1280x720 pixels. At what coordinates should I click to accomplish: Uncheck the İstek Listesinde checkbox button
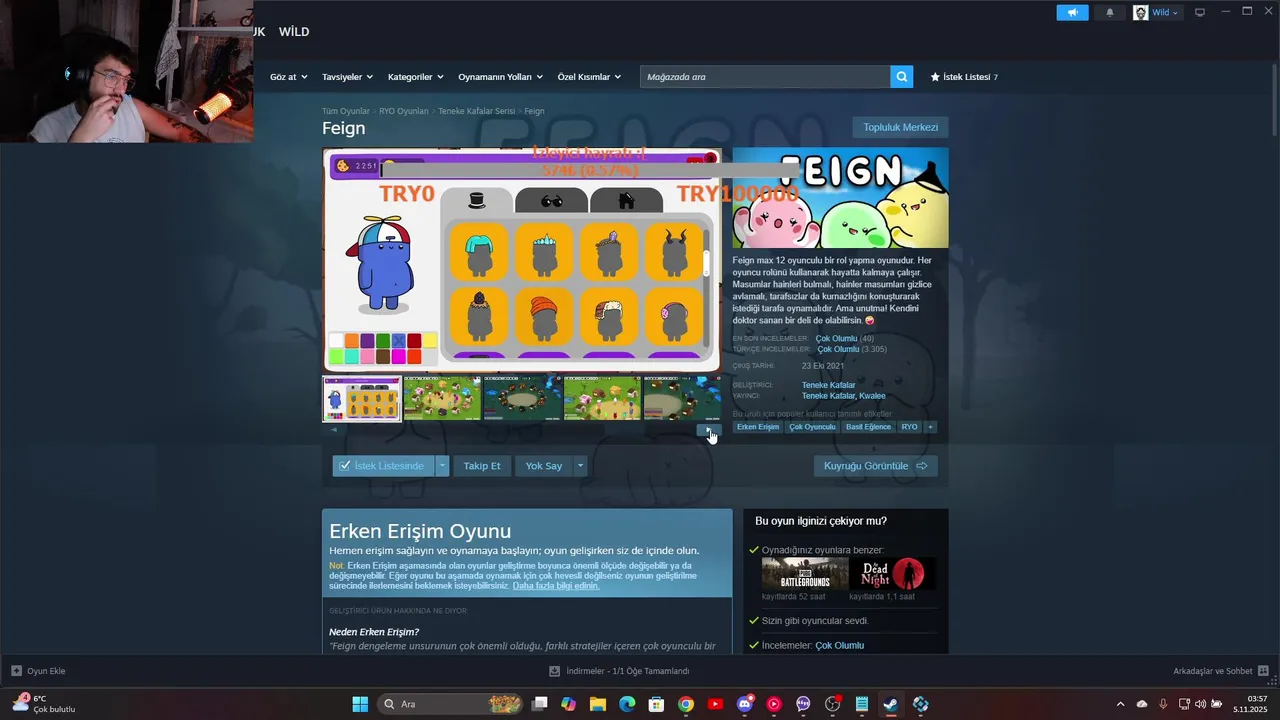point(384,466)
